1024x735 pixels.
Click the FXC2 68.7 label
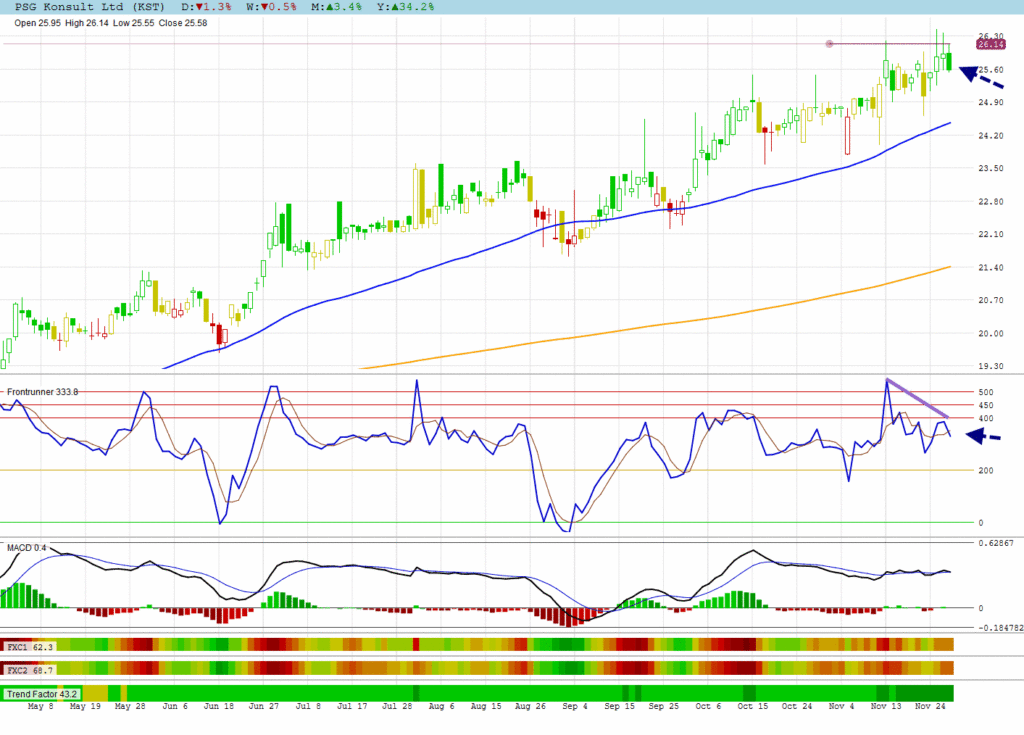pos(30,668)
